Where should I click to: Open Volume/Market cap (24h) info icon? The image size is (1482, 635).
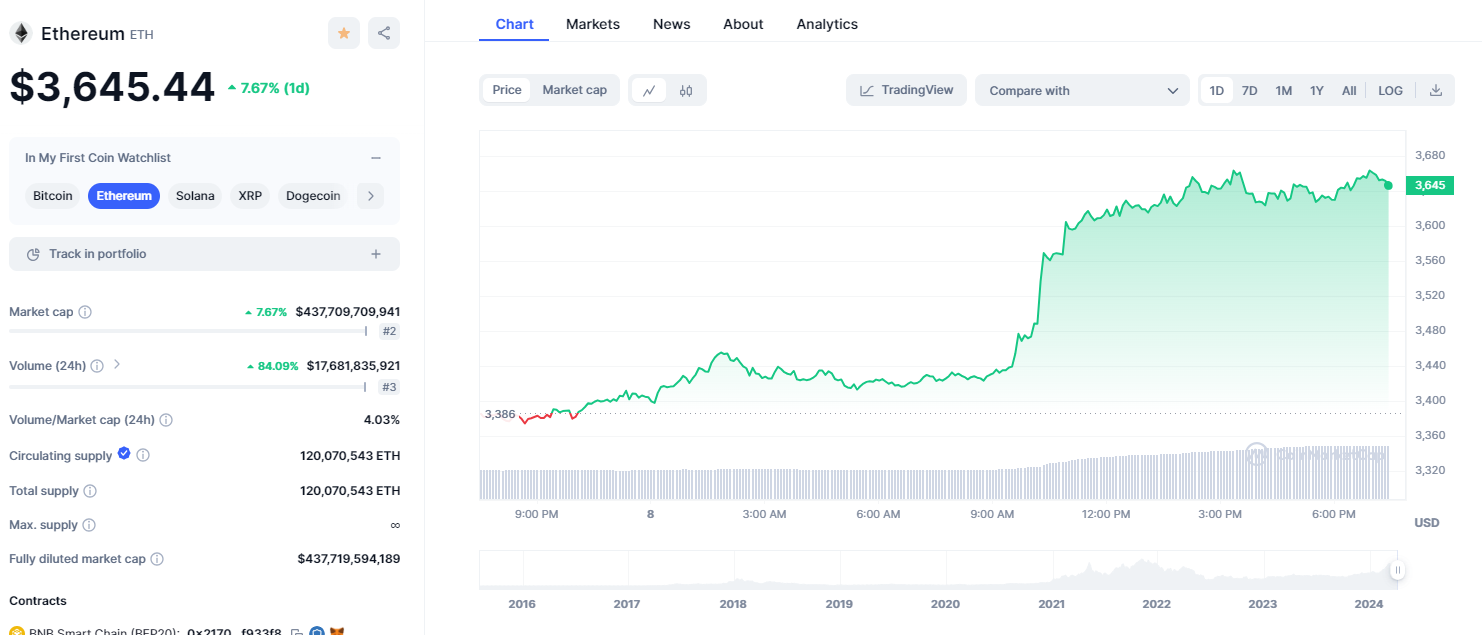point(166,420)
